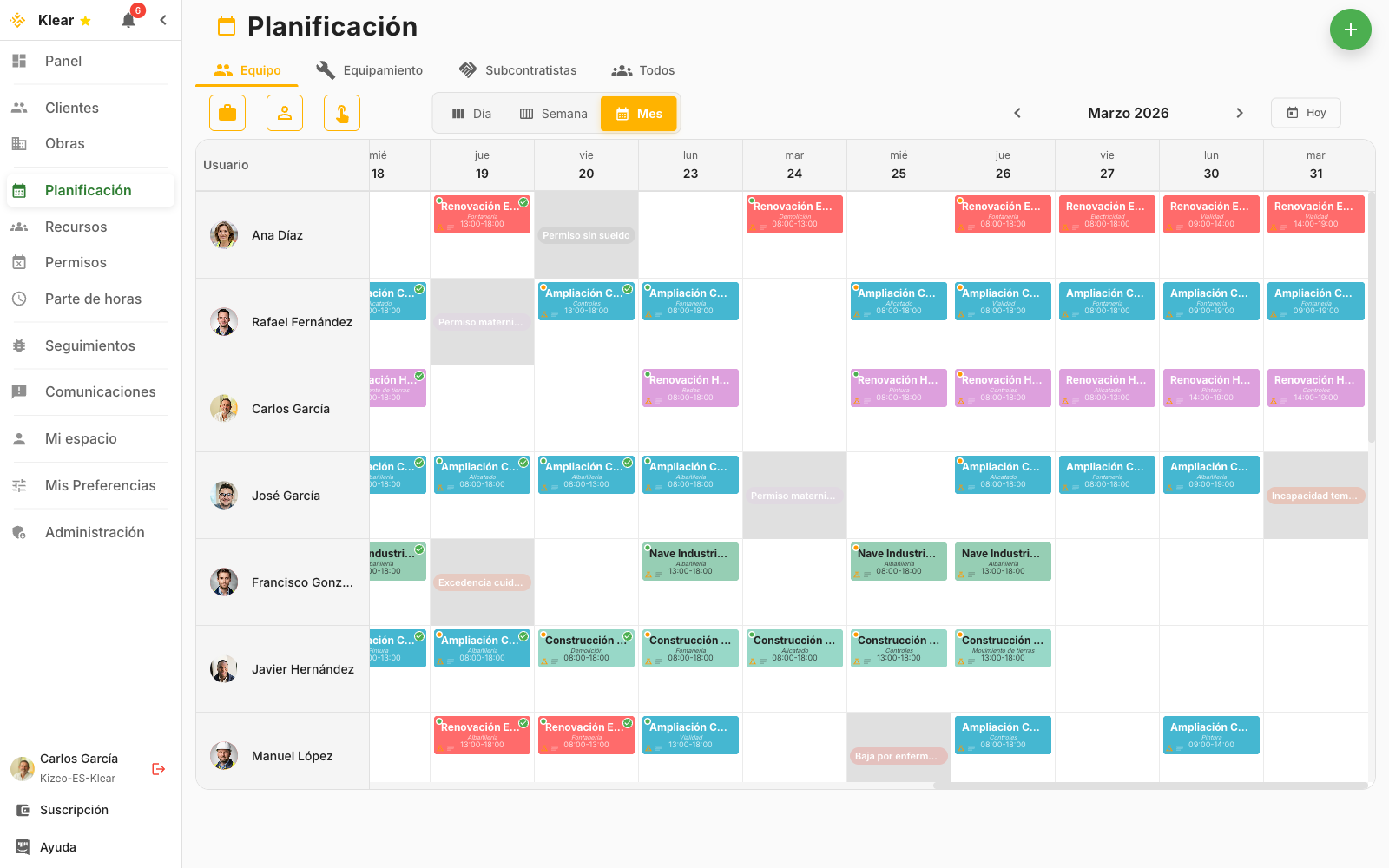1389x868 pixels.
Task: Click the Seguimientos gear icon
Action: 19,345
